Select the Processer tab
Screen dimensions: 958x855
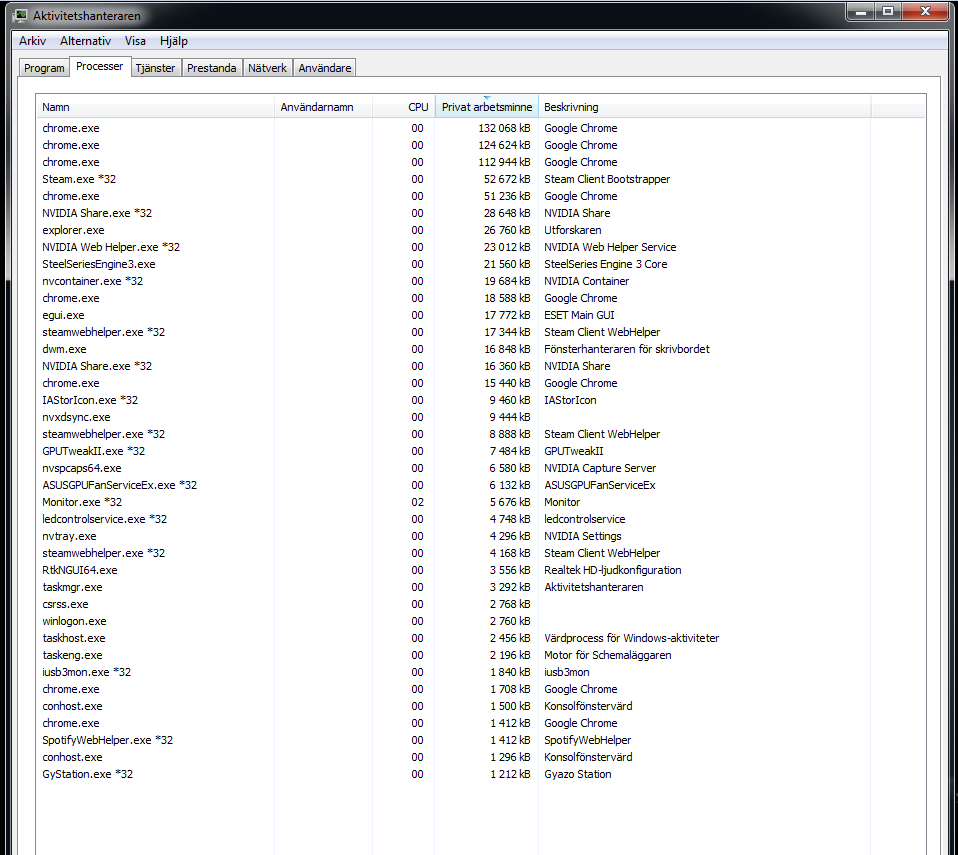pos(100,66)
